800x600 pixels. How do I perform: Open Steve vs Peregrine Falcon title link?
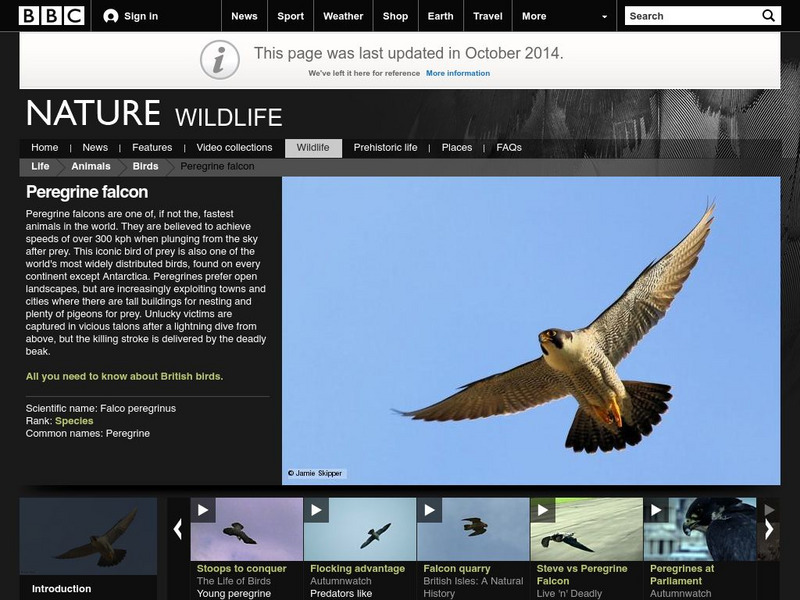coord(582,574)
